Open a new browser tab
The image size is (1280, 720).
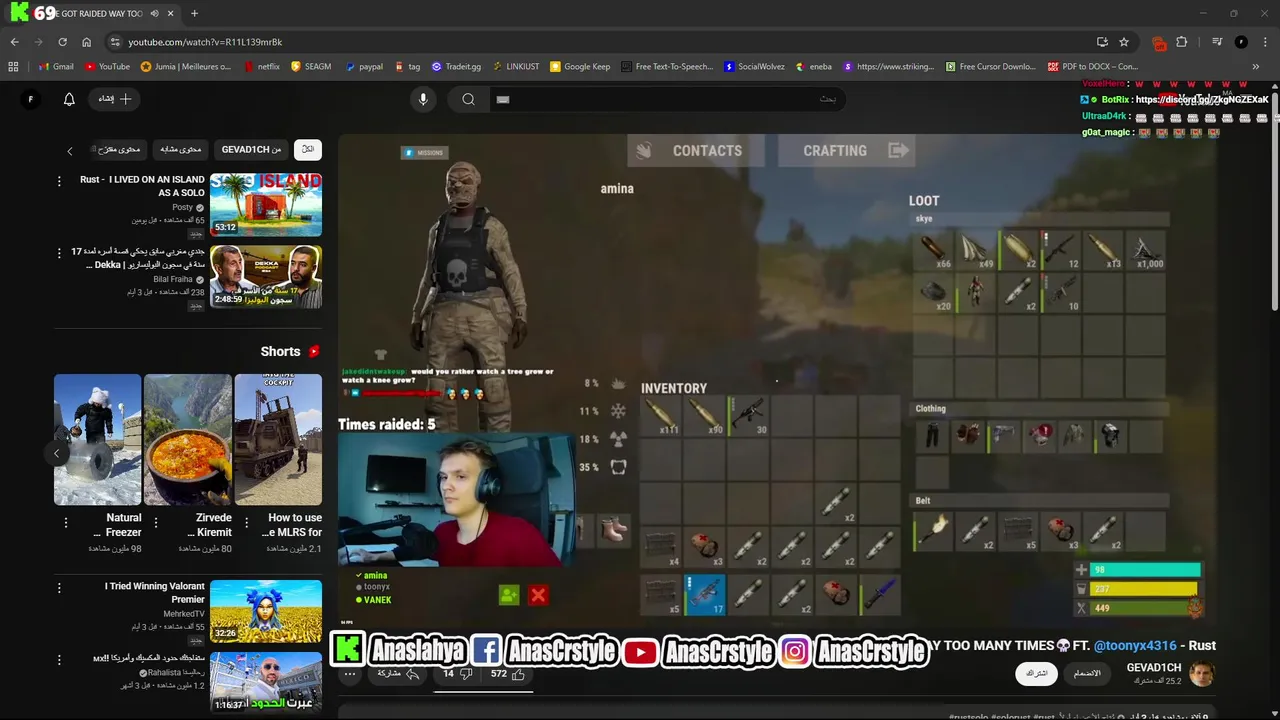(194, 13)
